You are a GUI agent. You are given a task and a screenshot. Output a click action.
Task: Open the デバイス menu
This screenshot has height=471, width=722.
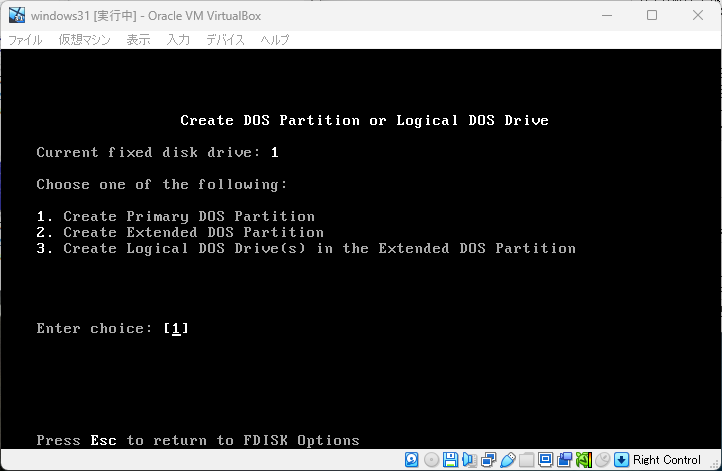click(x=225, y=40)
